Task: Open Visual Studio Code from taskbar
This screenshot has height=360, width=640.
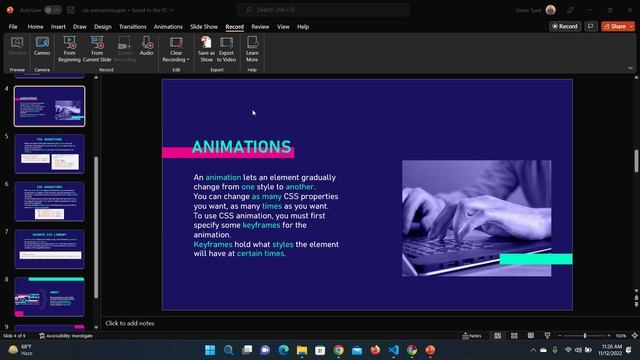Action: click(x=393, y=350)
